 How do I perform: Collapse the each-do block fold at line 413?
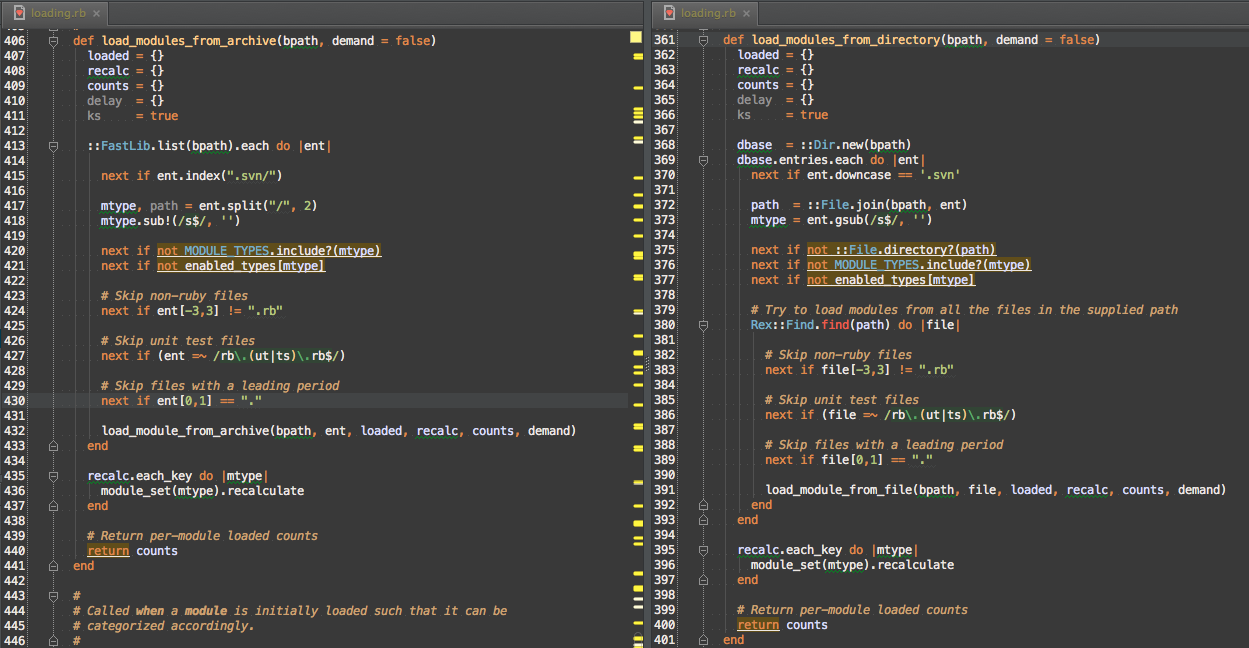52,146
